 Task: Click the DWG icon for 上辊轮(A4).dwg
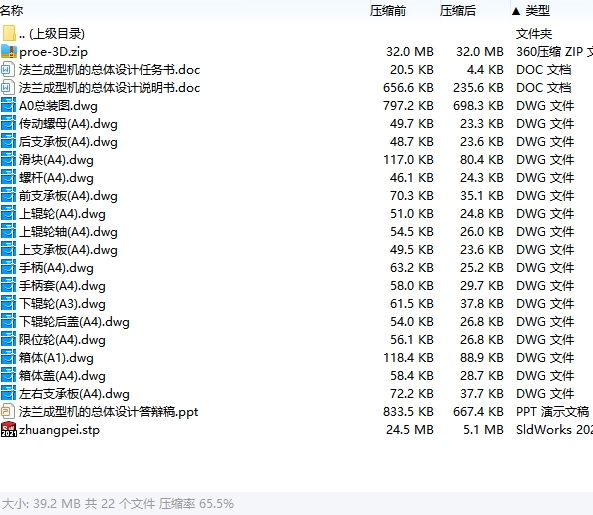click(x=8, y=214)
